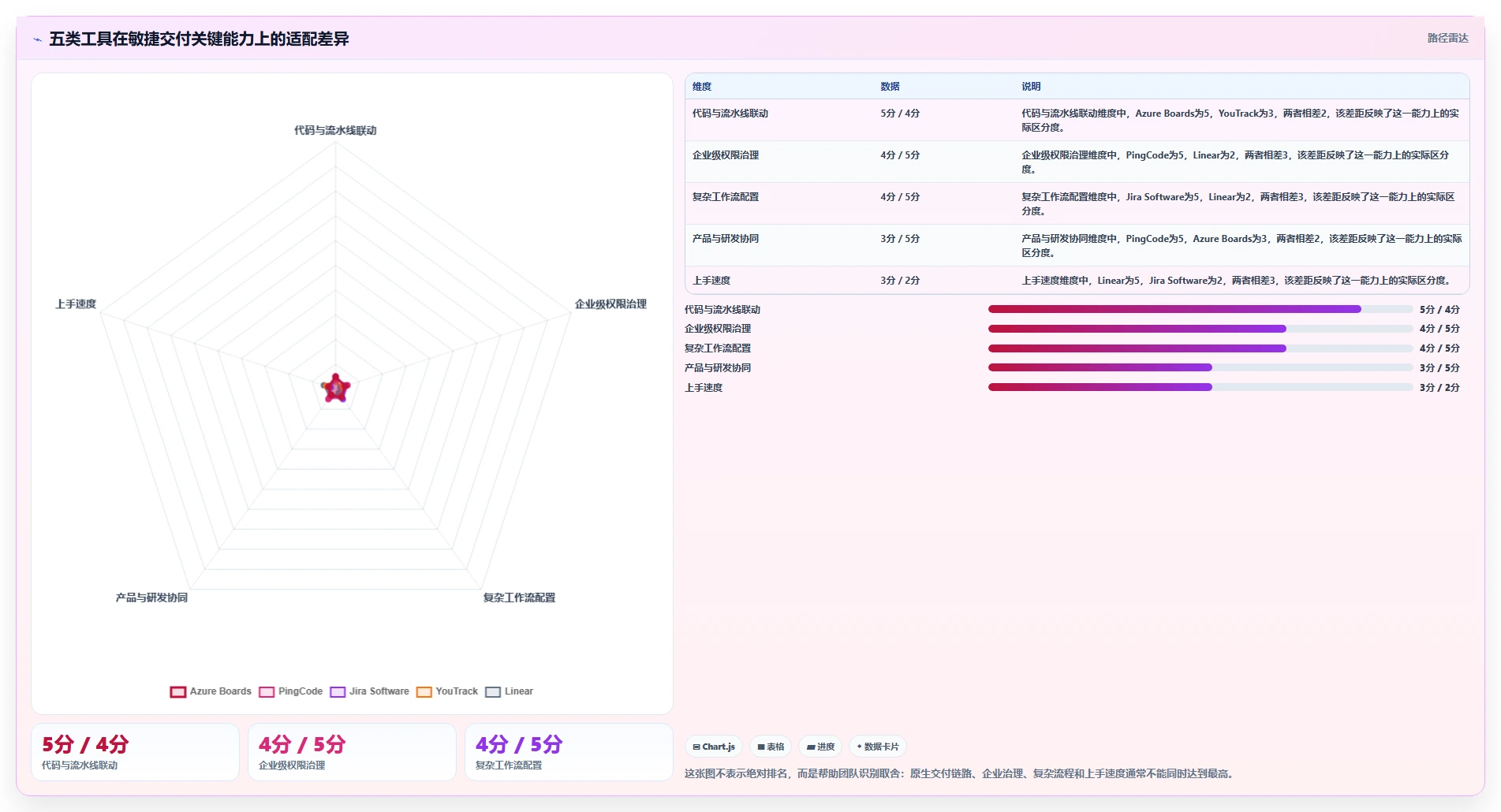Click progress bar for 企业级权限治理

[x=1200, y=329]
